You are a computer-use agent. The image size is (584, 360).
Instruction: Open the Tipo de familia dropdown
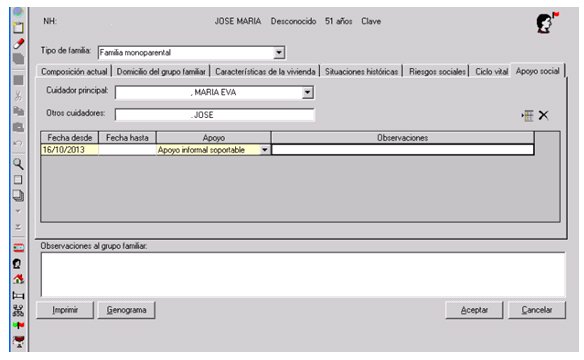(279, 53)
